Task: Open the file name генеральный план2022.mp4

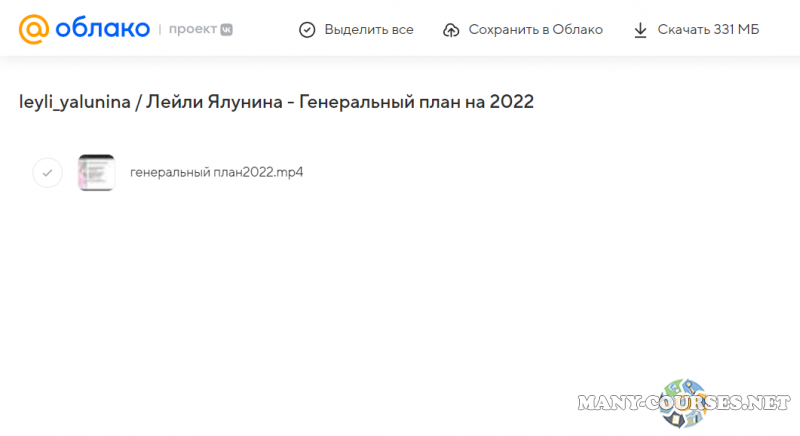Action: pyautogui.click(x=216, y=172)
